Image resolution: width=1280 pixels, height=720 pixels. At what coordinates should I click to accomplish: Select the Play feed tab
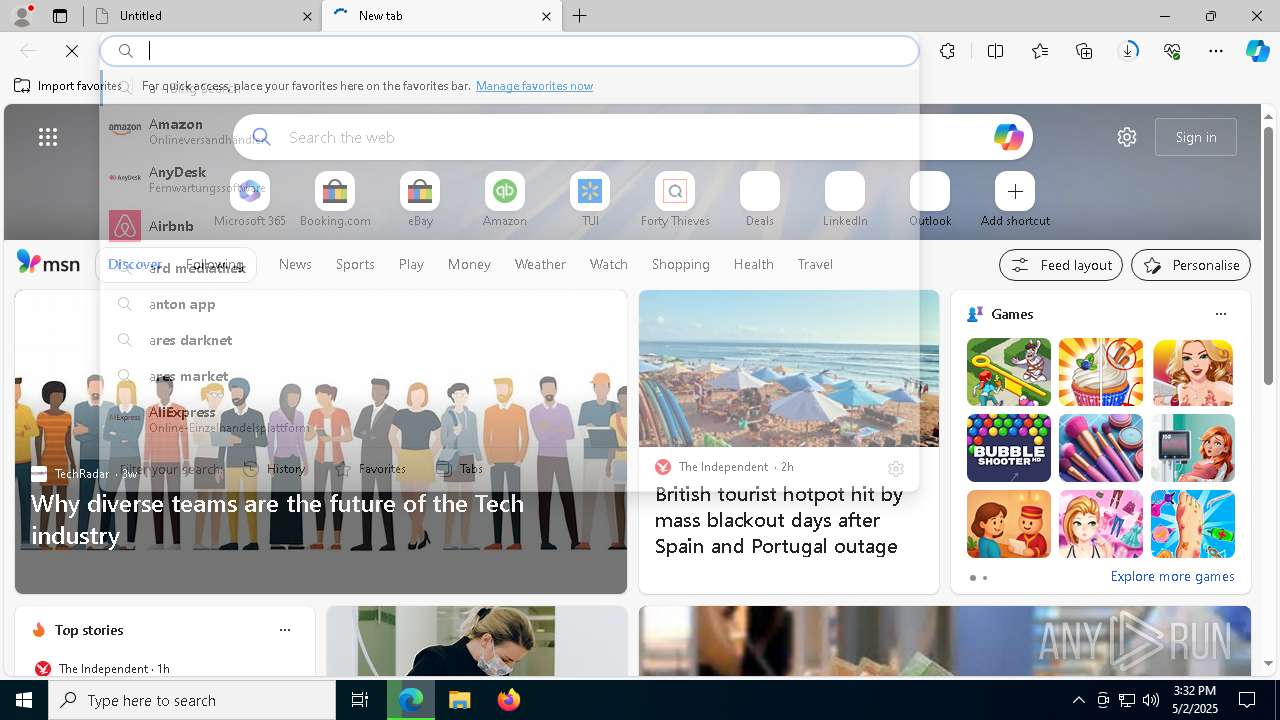click(x=411, y=264)
